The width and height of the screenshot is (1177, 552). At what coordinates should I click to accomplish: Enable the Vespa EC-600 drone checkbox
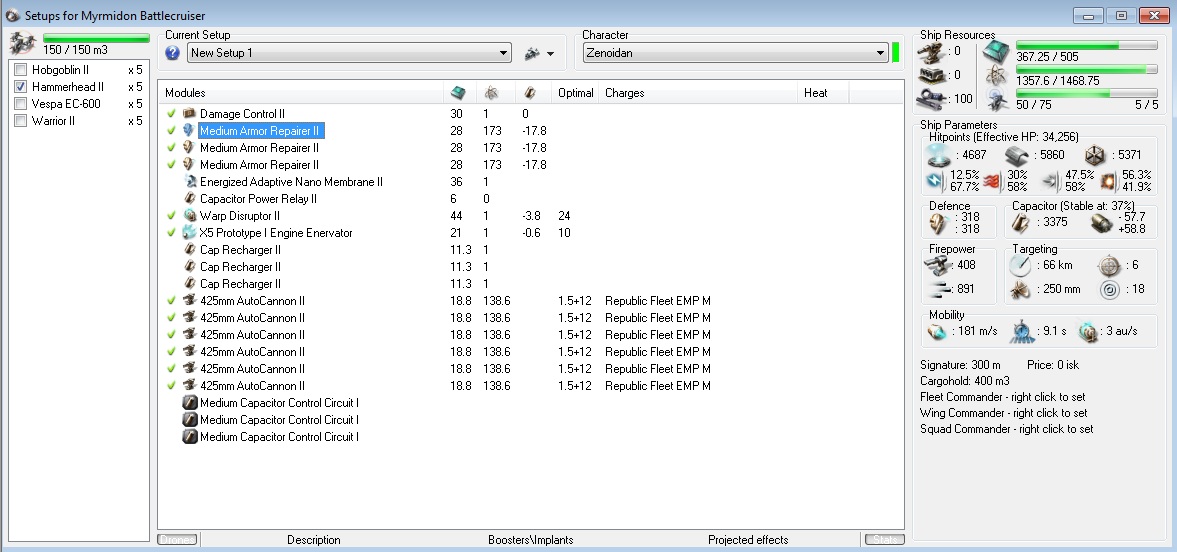click(21, 104)
